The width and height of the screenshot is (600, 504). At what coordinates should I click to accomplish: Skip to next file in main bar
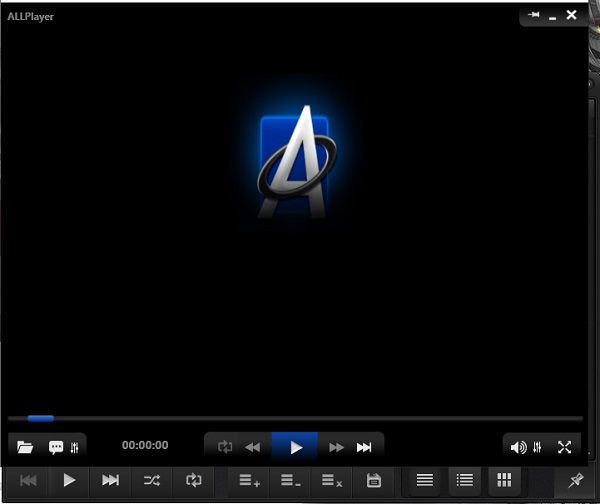[364, 447]
